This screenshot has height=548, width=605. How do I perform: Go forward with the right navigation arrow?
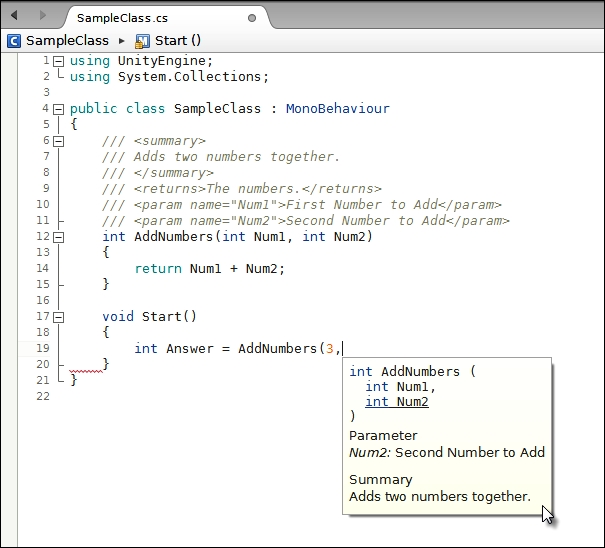point(43,16)
